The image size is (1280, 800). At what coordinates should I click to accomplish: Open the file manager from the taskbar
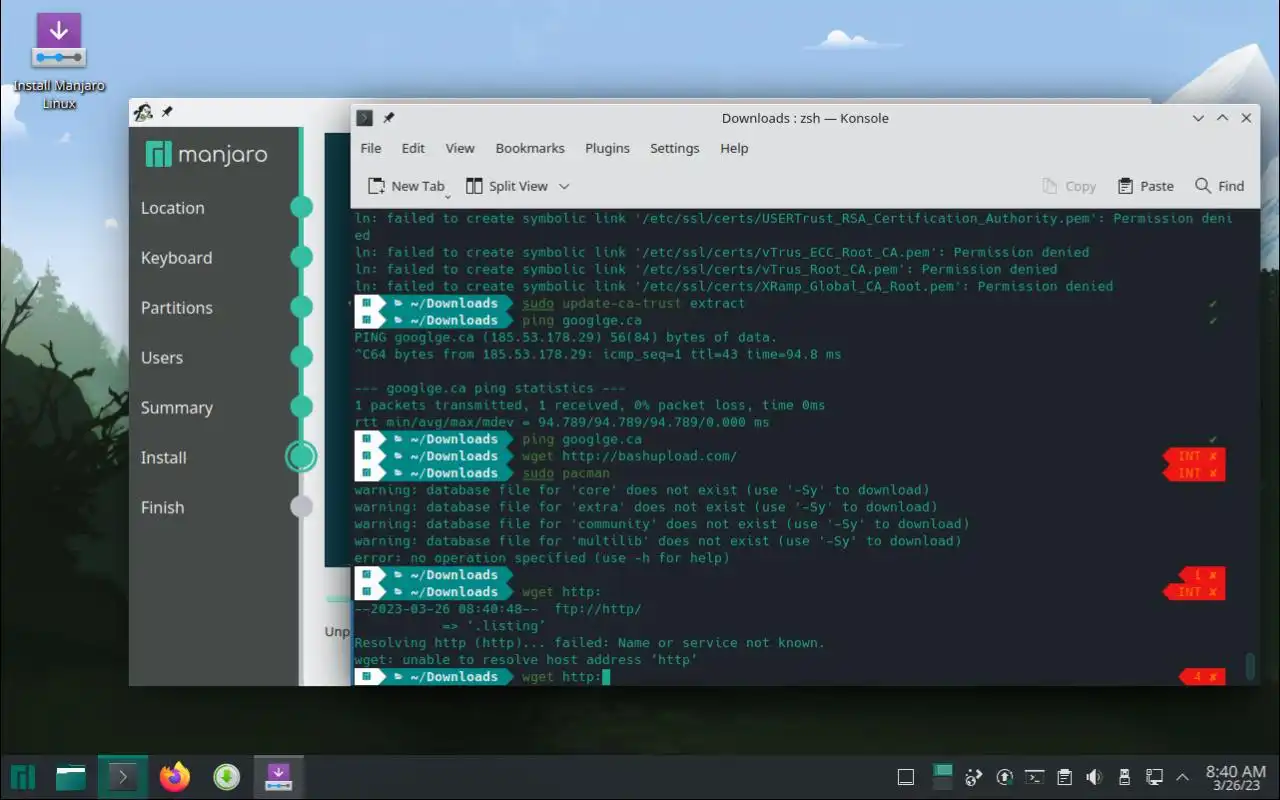(x=71, y=777)
